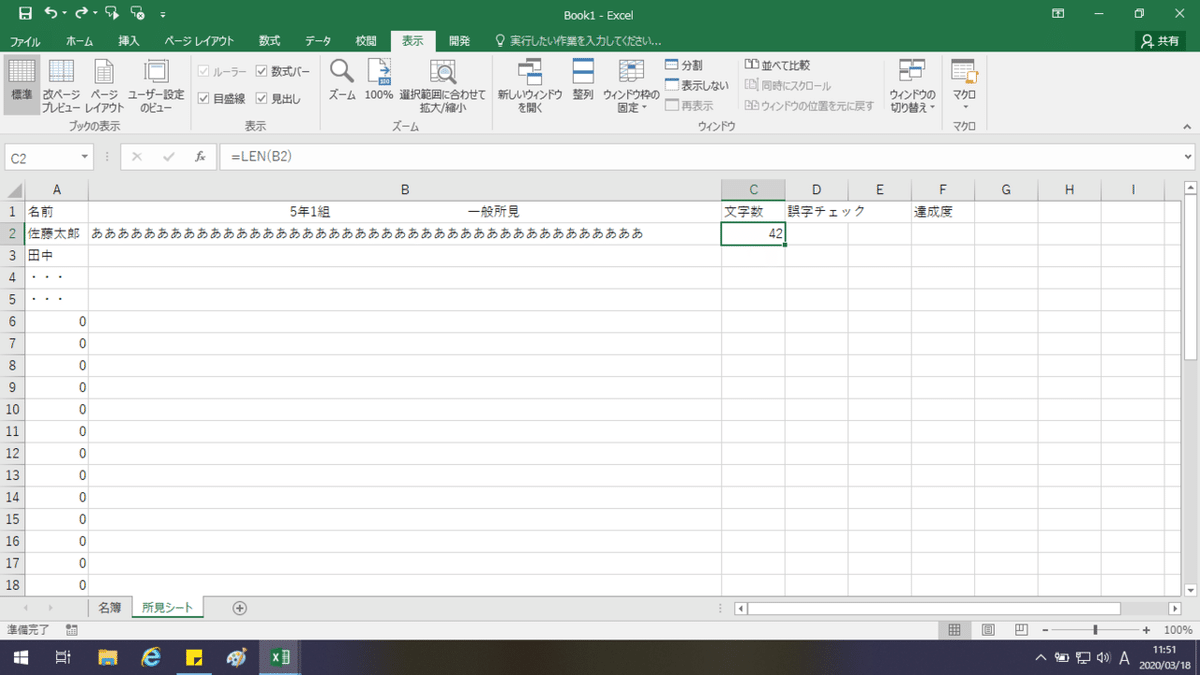The image size is (1200, 675).
Task: Open the ズーム magnifier dialog
Action: click(x=342, y=80)
